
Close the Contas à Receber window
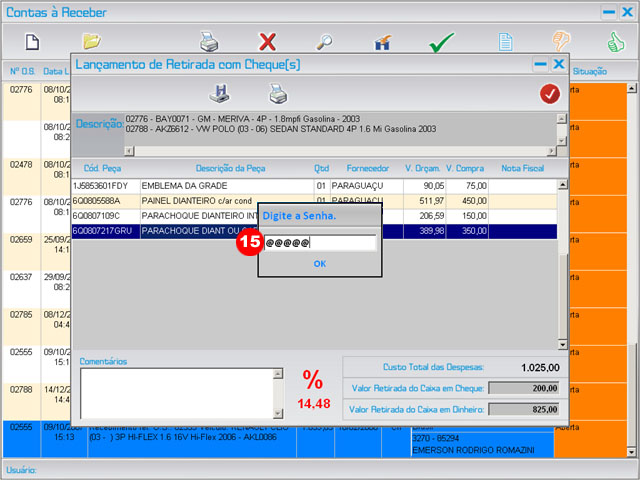point(627,12)
